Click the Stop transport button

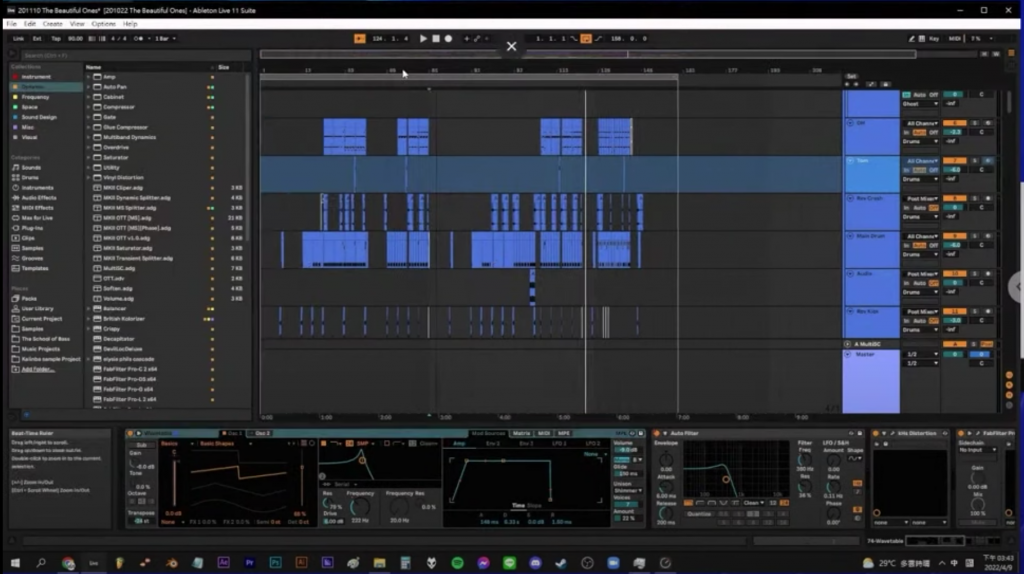coord(436,39)
